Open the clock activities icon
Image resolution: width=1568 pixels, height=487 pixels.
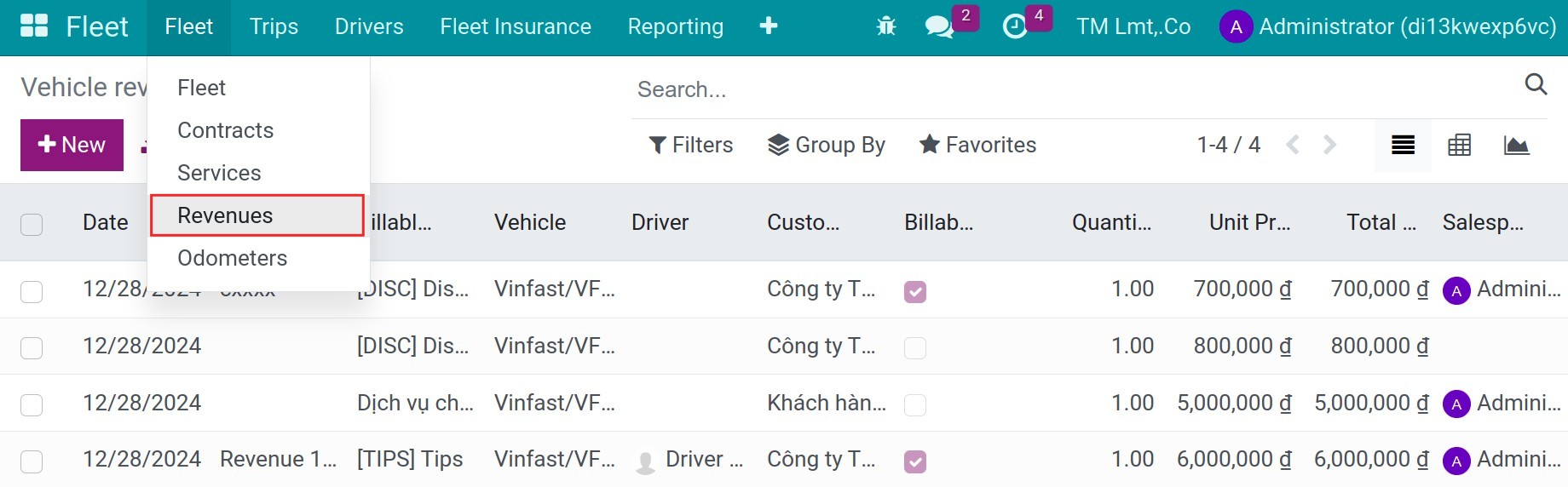[x=1014, y=26]
